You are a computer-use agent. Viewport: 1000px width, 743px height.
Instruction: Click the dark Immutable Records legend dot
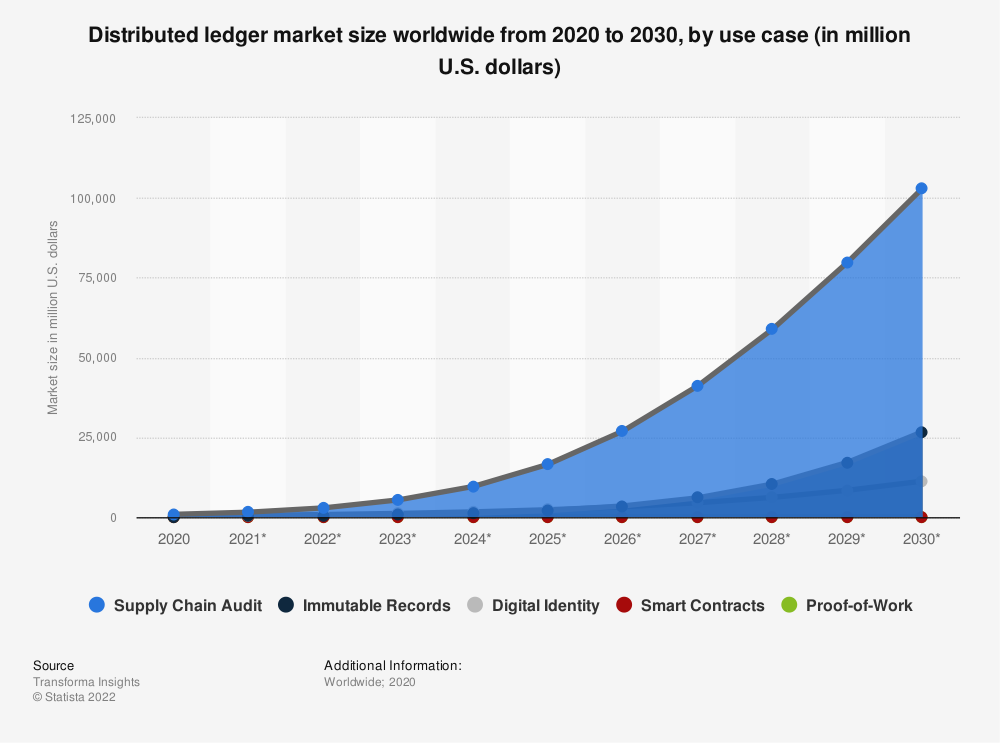click(284, 605)
